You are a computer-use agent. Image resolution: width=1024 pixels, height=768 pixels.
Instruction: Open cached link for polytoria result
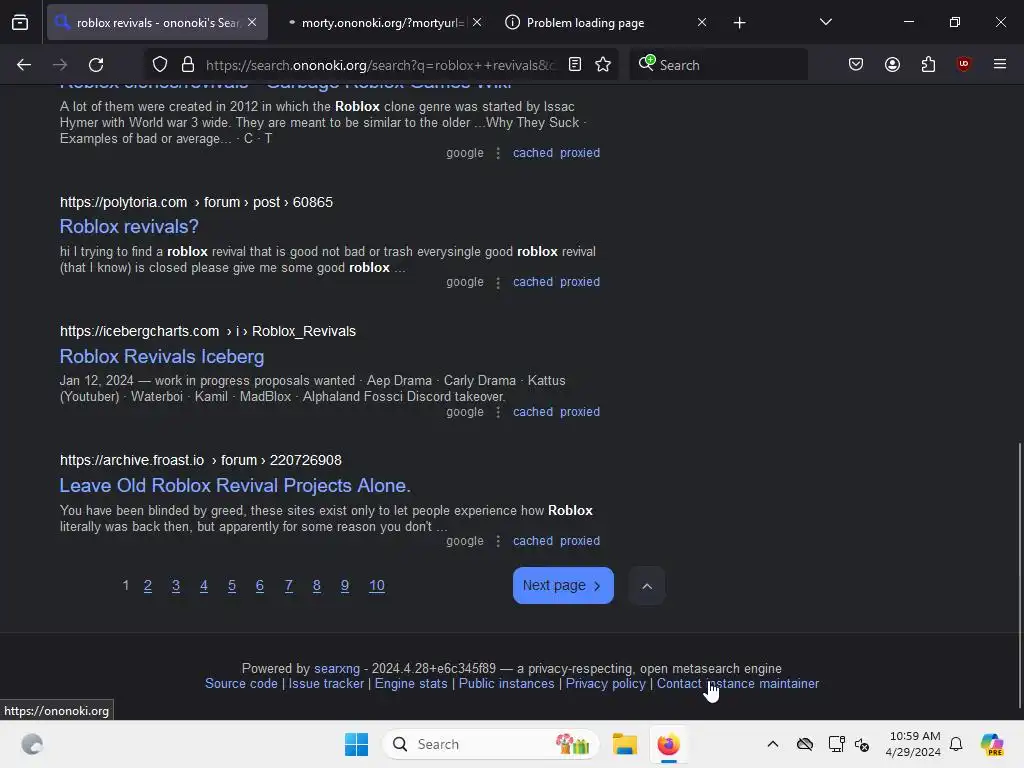click(x=532, y=281)
